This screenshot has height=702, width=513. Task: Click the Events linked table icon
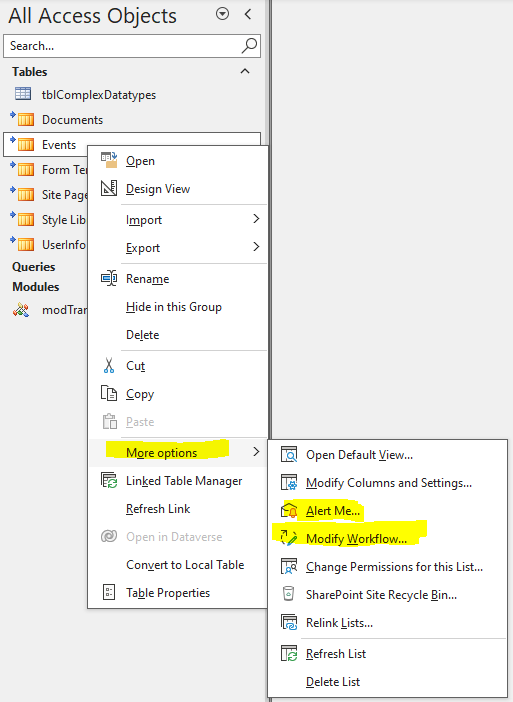pos(22,144)
